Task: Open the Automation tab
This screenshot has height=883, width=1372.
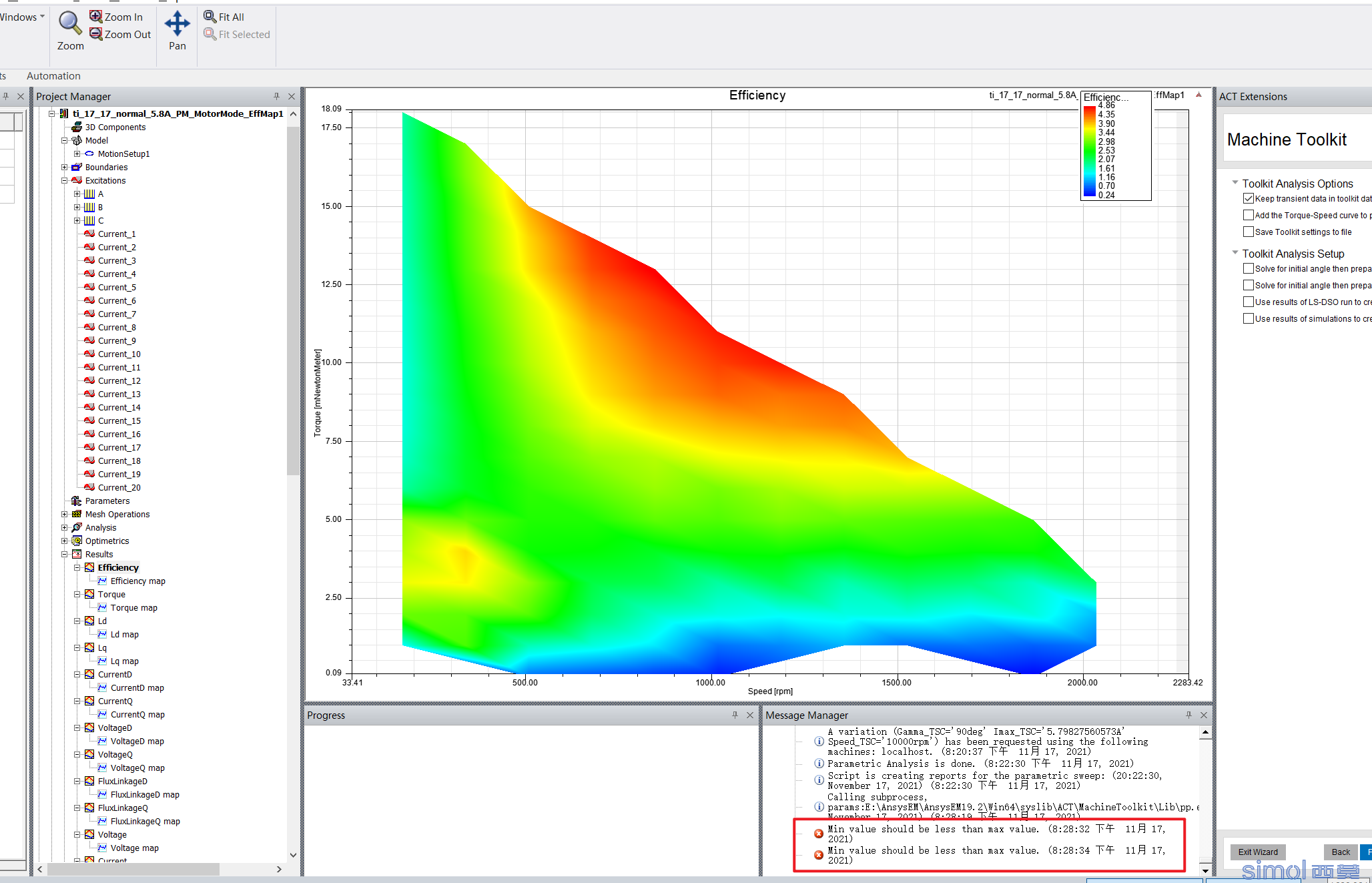Action: [53, 76]
